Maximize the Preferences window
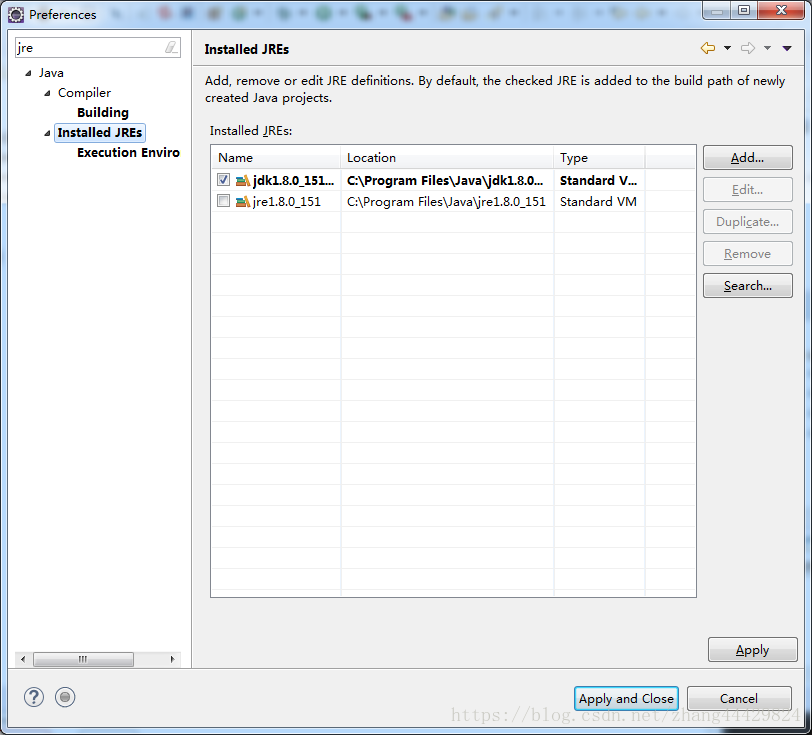This screenshot has width=812, height=735. [744, 11]
